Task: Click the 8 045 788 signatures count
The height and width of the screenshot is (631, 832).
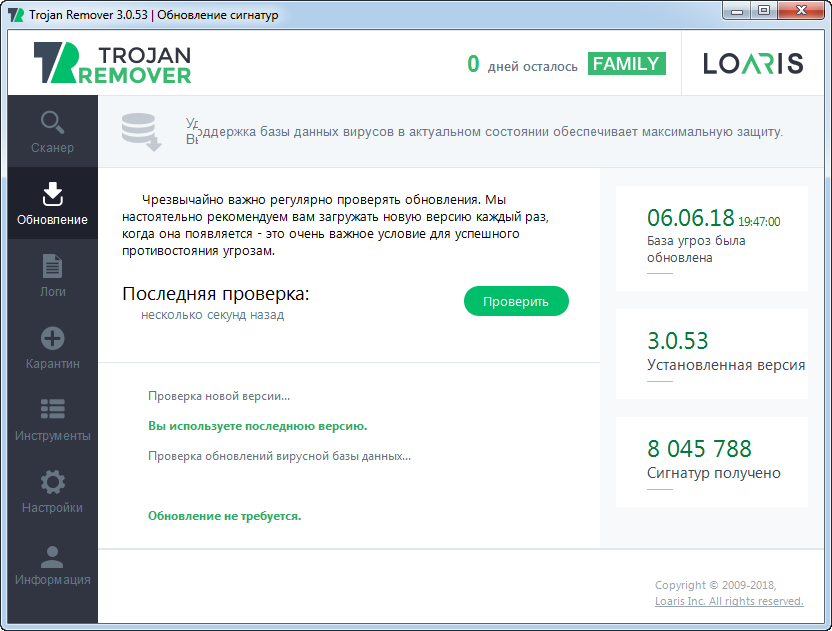Action: coord(699,449)
